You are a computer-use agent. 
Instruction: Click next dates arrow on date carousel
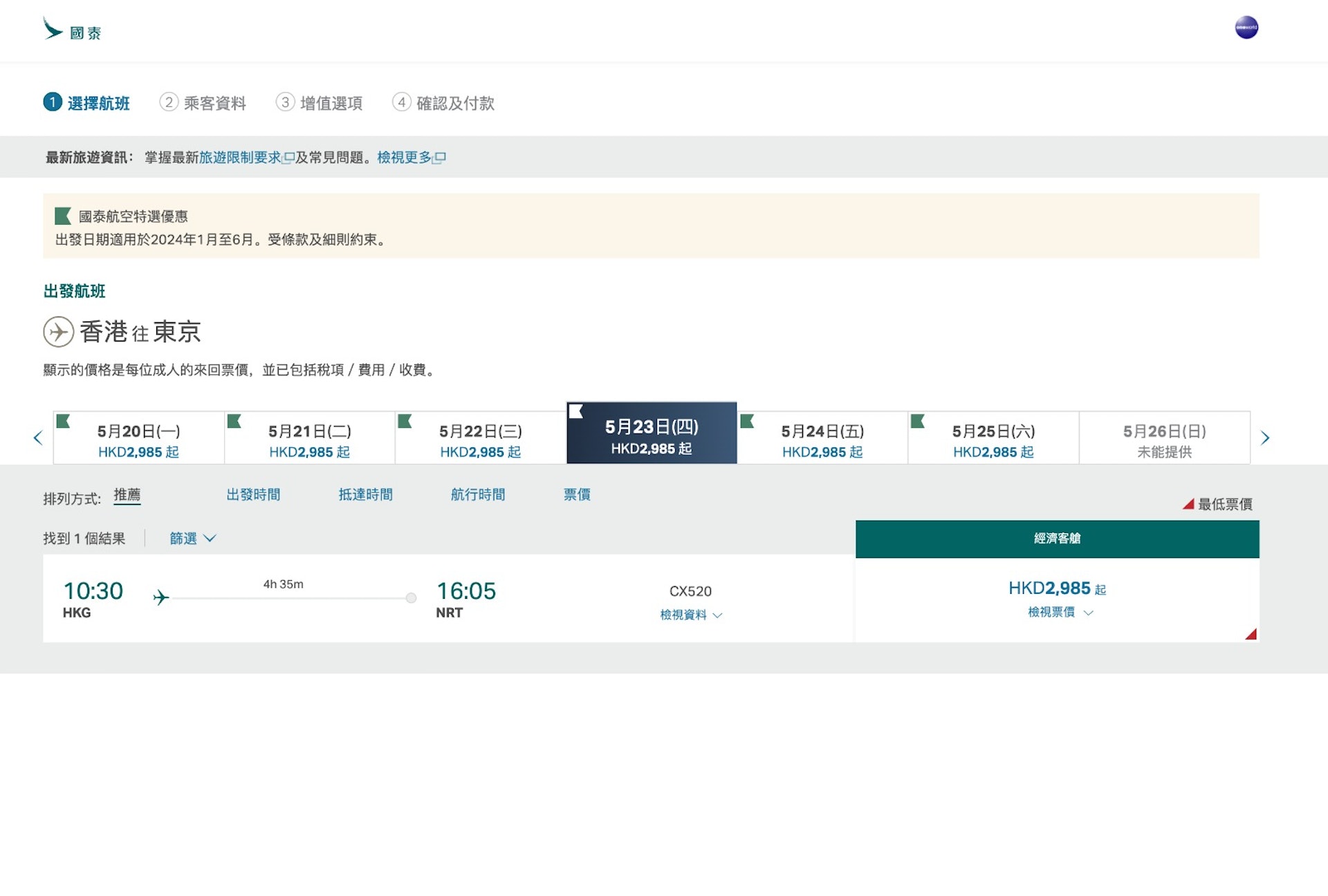1264,438
